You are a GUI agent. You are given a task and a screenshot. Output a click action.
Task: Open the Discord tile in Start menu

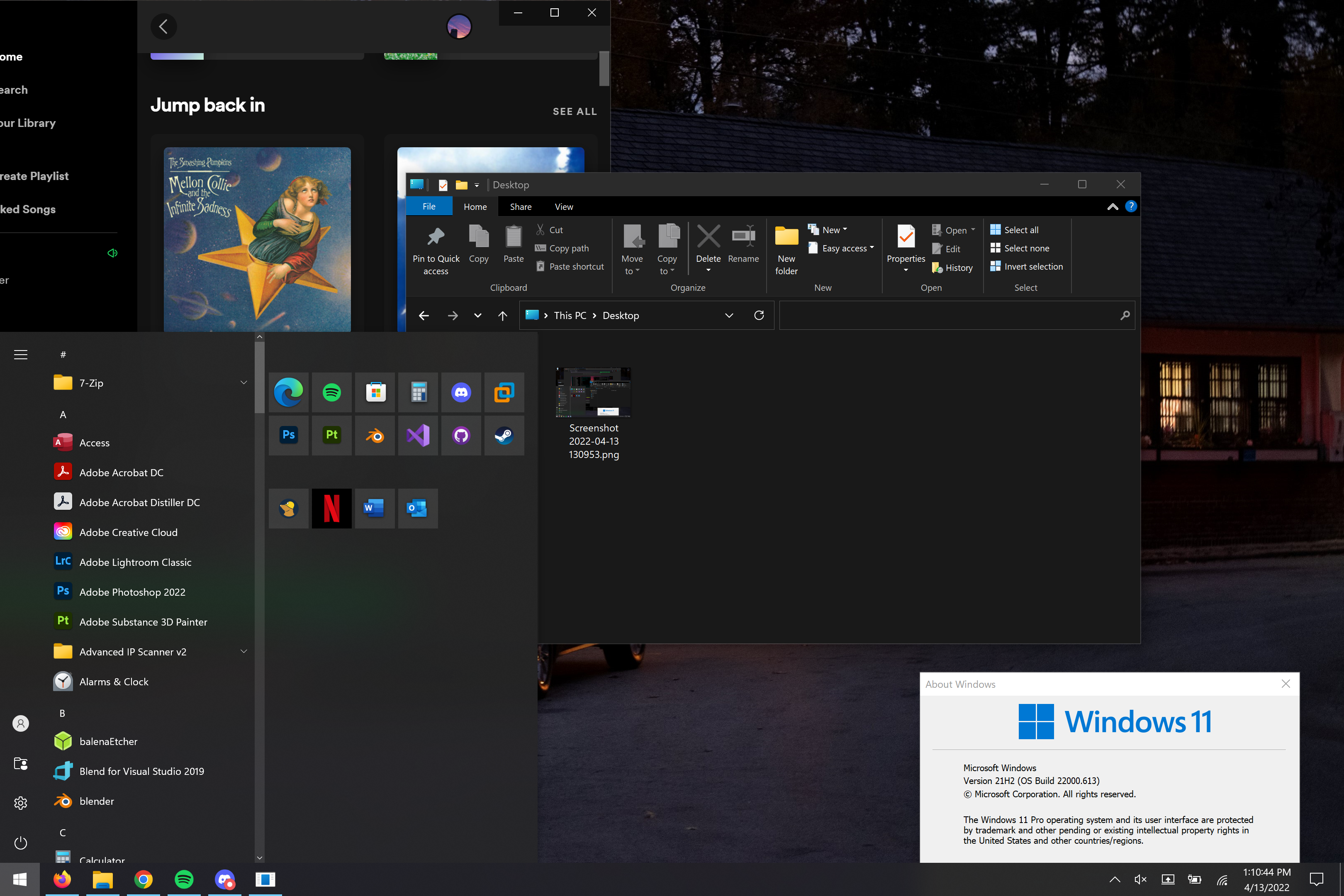pos(460,392)
